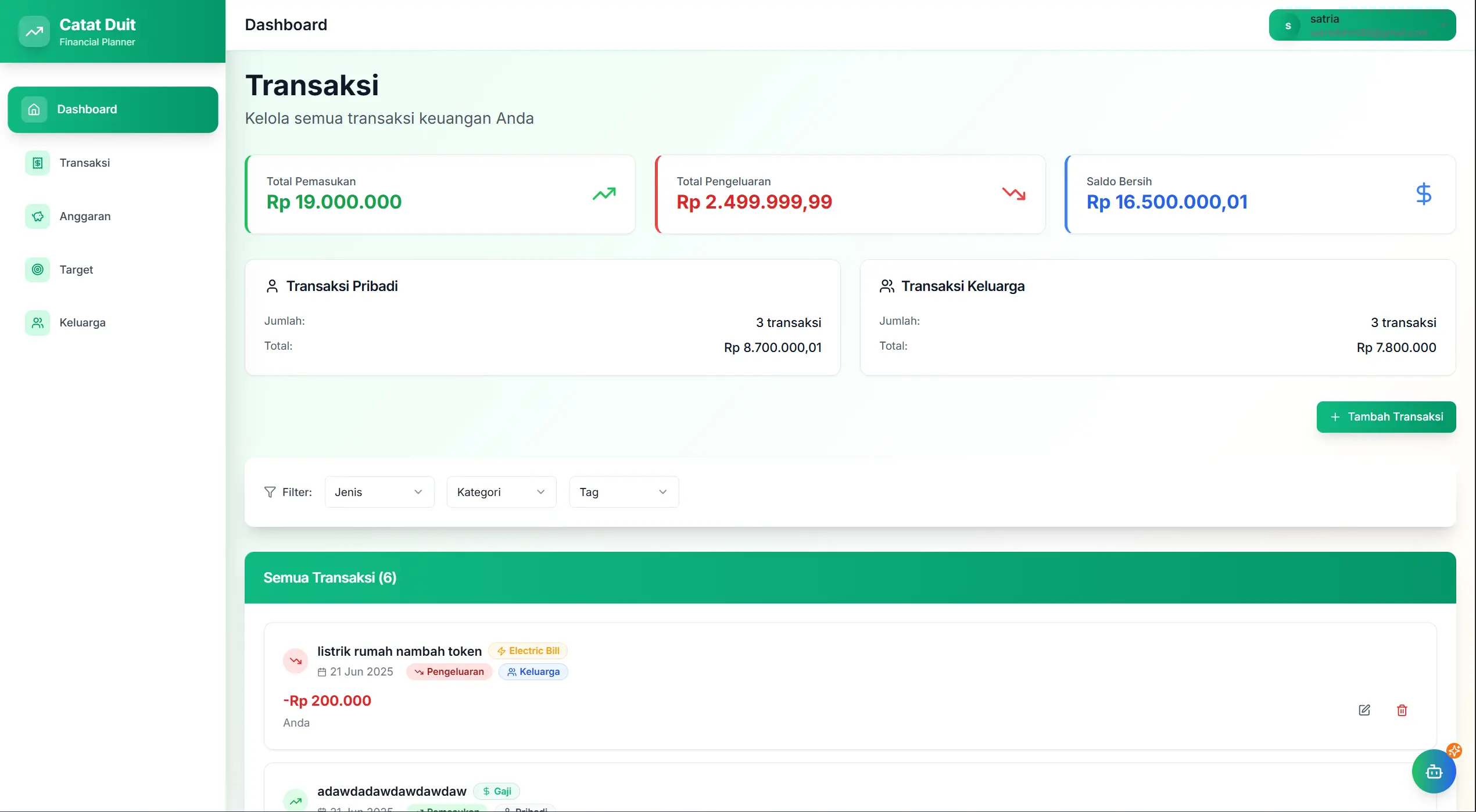Click the Electric Bill category tag
The height and width of the screenshot is (812, 1476).
[528, 651]
